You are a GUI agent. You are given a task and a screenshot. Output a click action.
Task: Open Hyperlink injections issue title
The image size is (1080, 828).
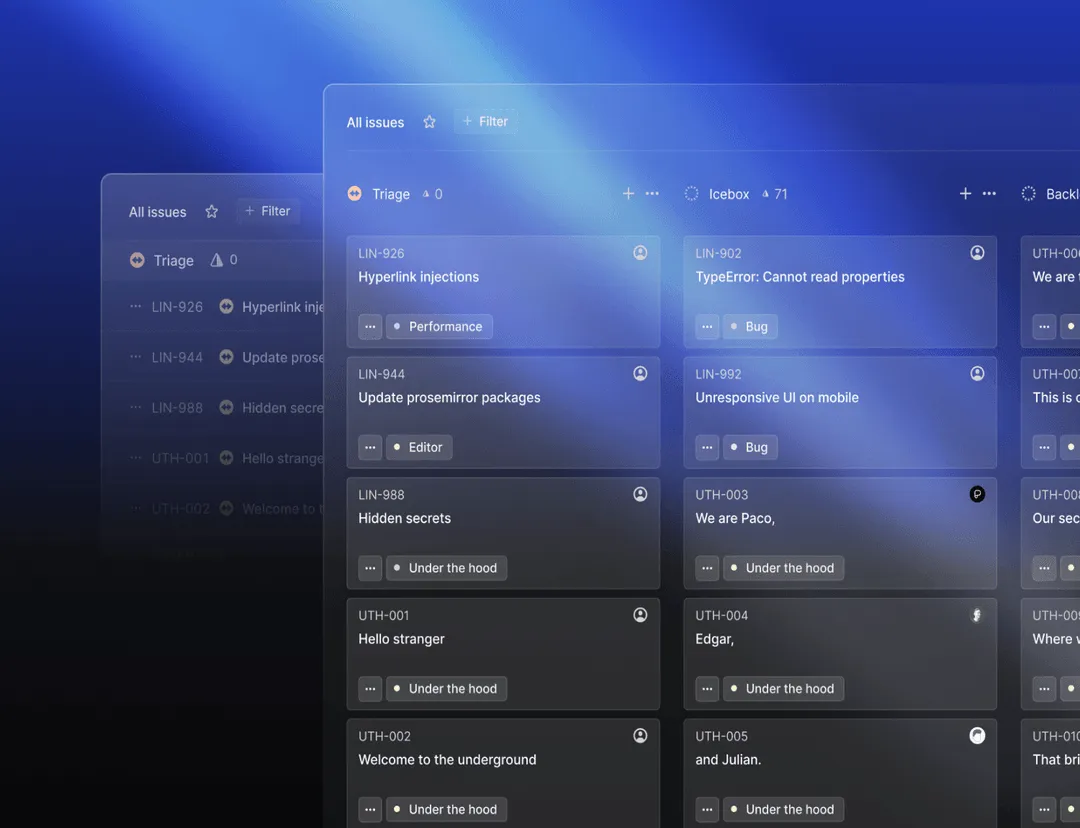pos(418,277)
